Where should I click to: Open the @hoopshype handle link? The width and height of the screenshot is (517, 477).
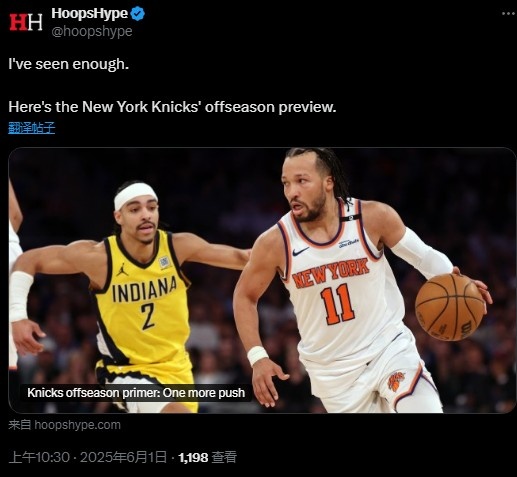pos(92,31)
